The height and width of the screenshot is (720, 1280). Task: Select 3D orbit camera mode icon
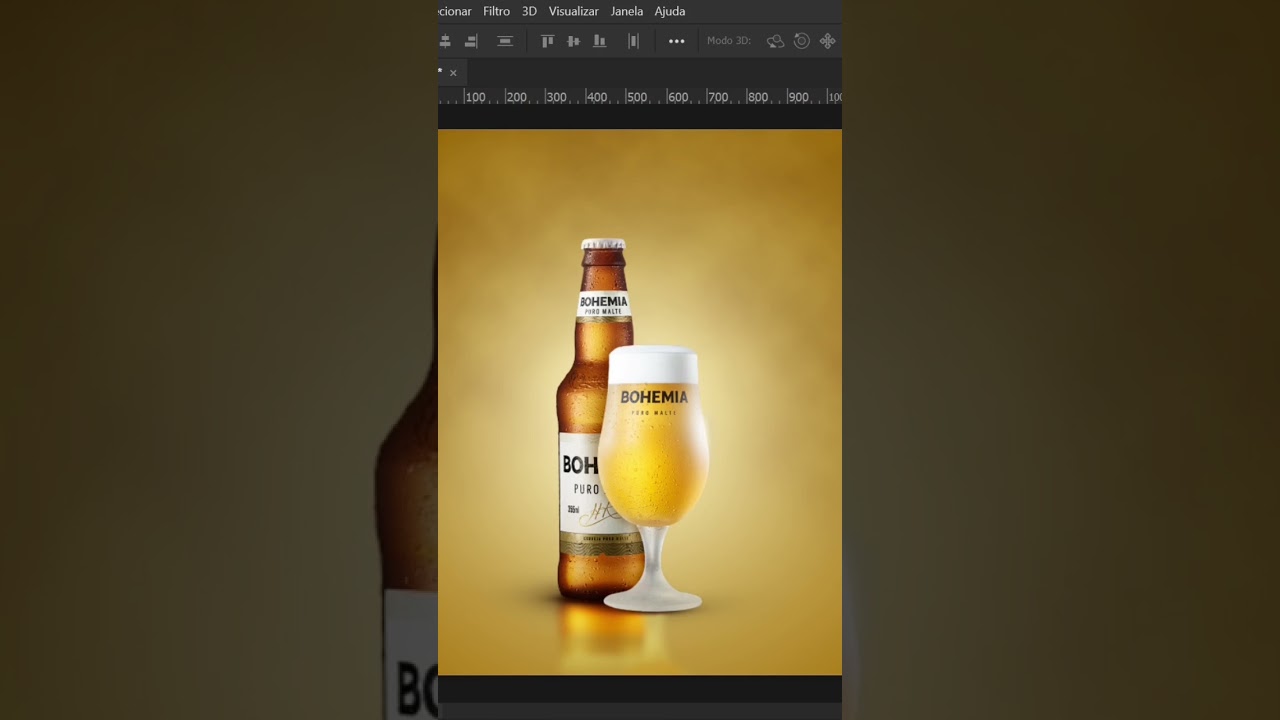775,41
